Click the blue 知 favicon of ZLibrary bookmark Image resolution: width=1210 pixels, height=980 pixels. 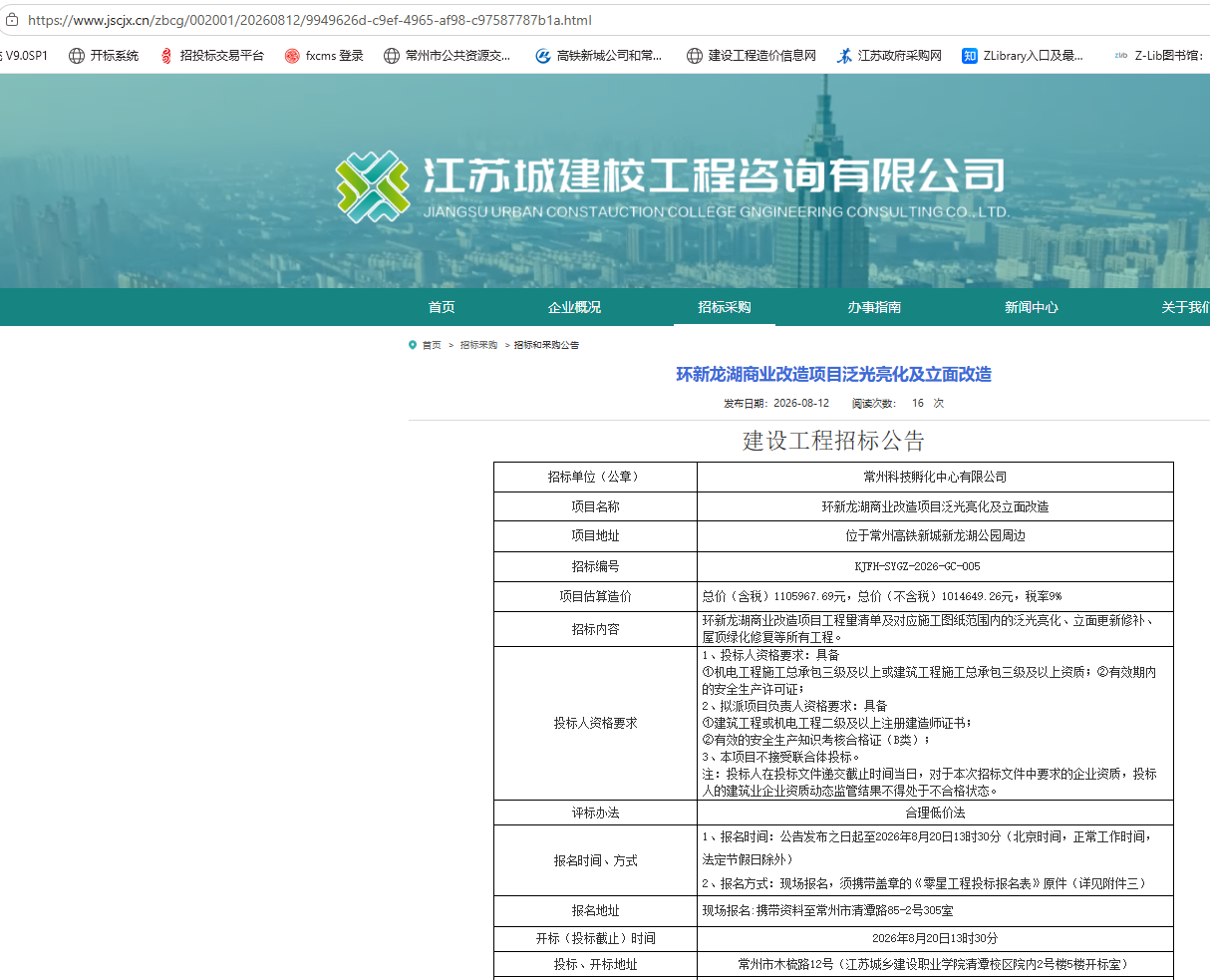tap(970, 56)
